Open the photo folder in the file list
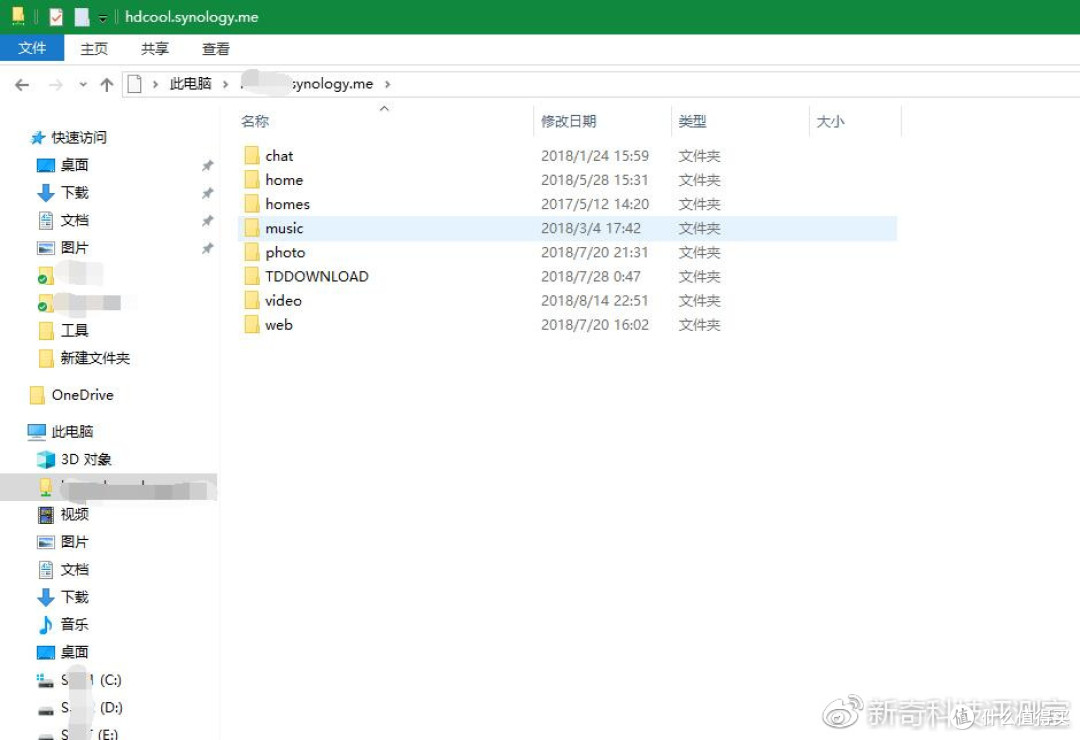 click(x=284, y=252)
